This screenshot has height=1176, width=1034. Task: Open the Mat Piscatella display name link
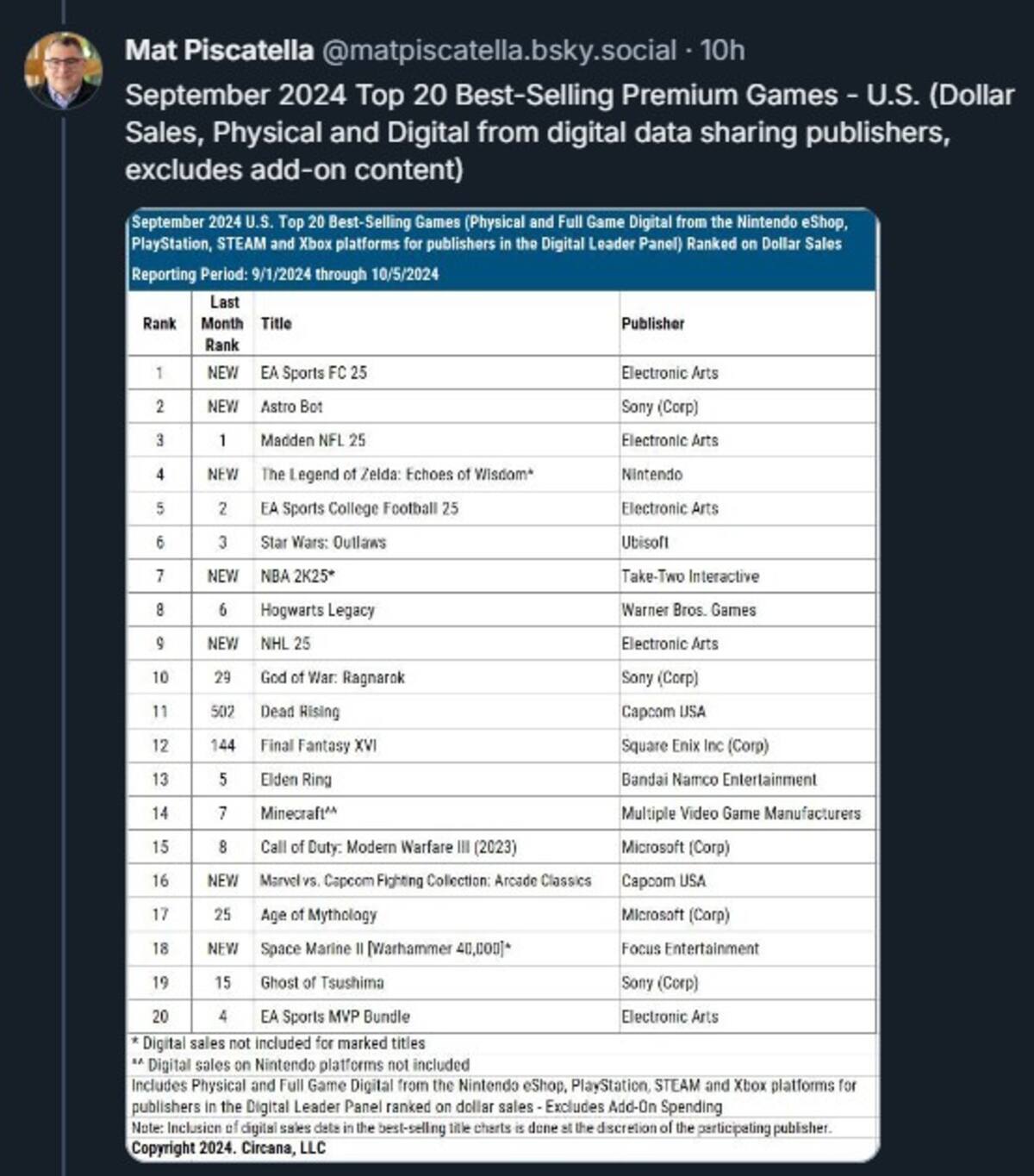pos(219,50)
